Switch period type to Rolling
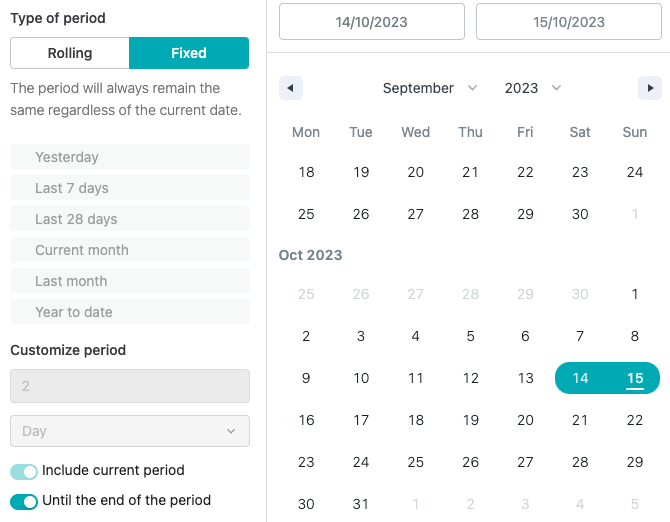The height and width of the screenshot is (522, 670). [70, 53]
